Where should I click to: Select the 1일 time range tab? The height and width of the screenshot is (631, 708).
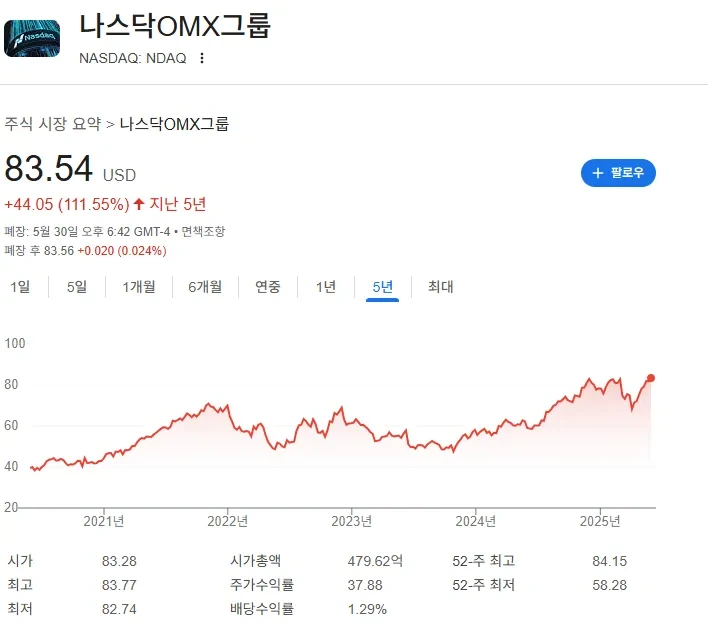(x=20, y=286)
